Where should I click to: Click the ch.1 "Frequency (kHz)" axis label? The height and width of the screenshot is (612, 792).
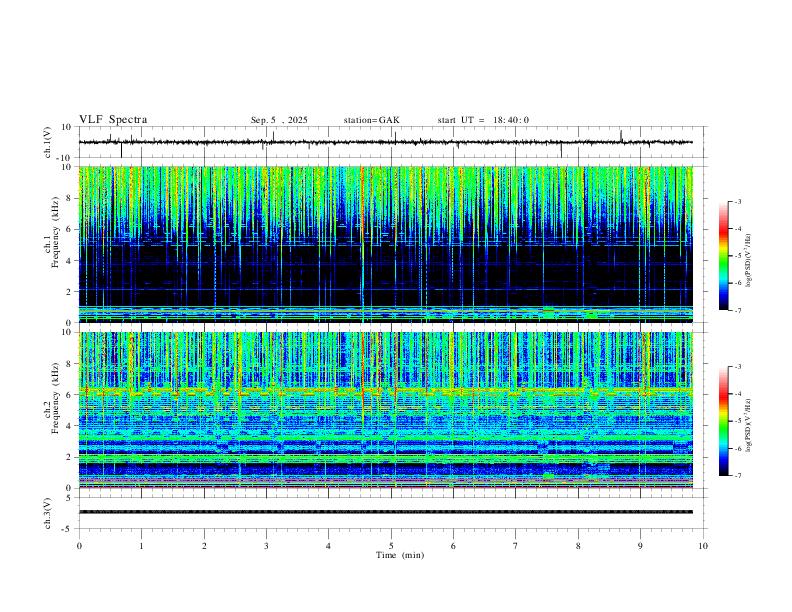point(56,231)
